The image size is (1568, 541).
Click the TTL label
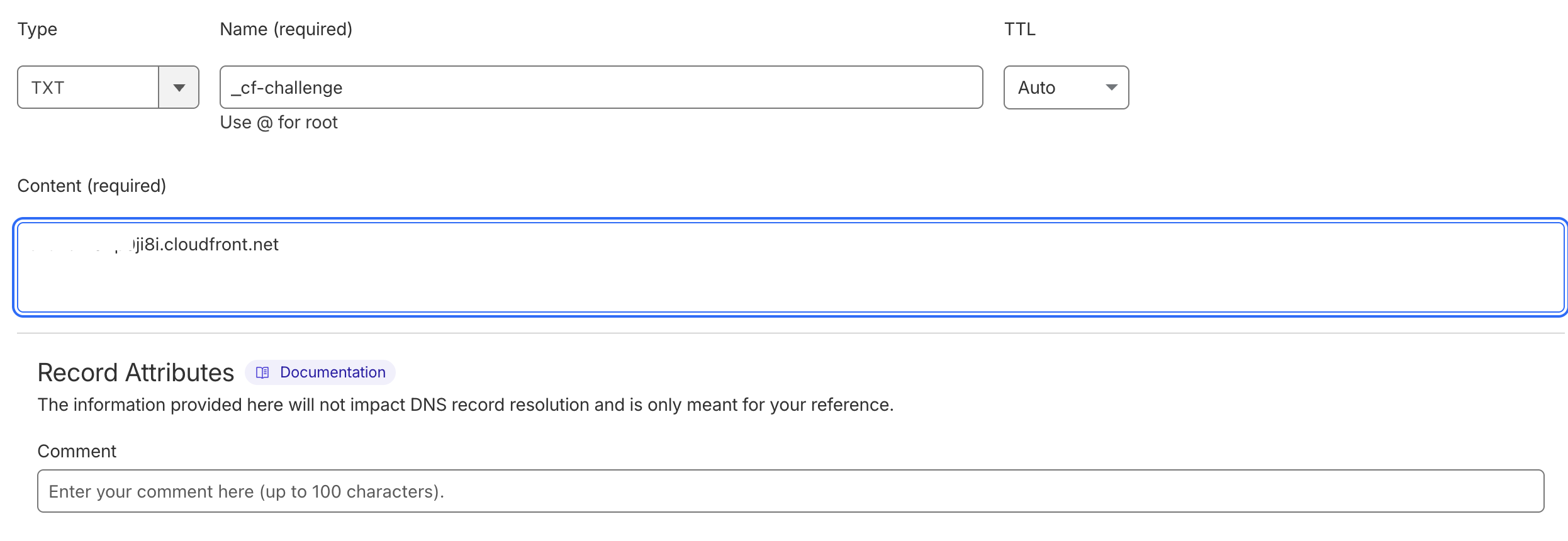tap(1019, 30)
